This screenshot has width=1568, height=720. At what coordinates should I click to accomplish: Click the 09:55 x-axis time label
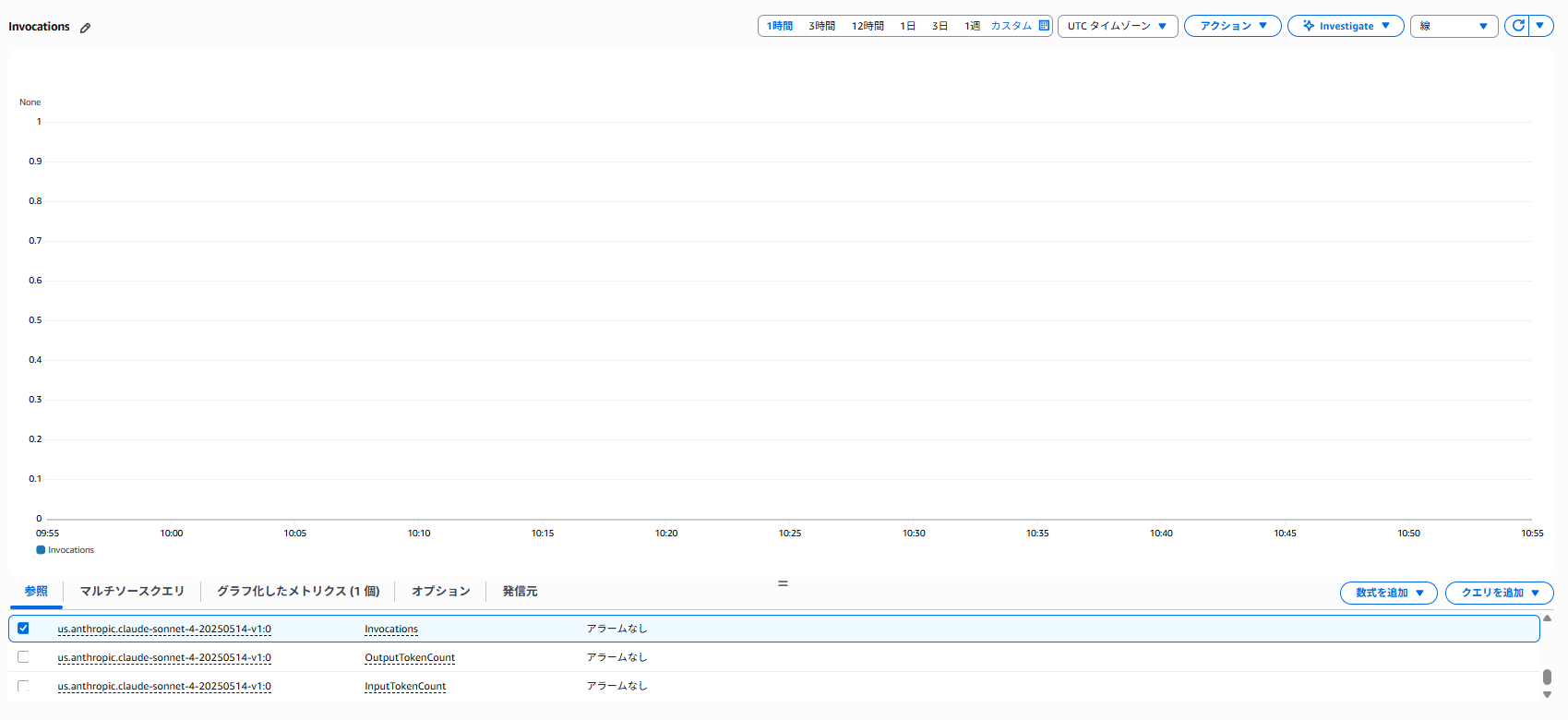[x=47, y=534]
